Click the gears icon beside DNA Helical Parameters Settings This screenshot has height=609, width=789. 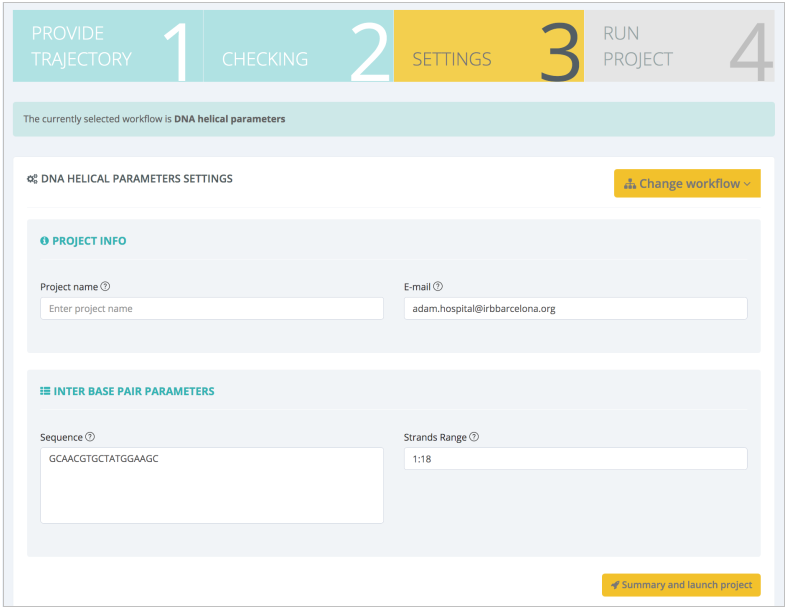[x=32, y=180]
